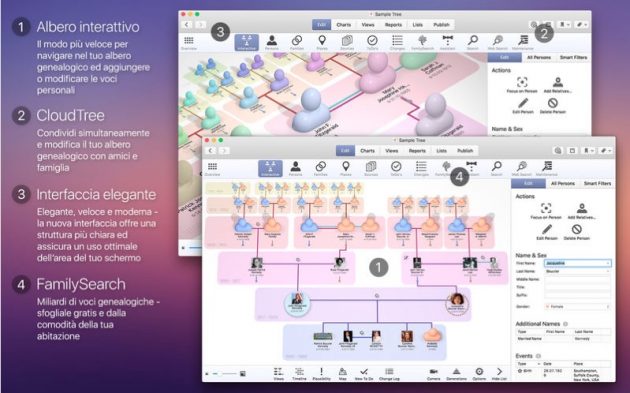Open the Timeline tool in bottom bar
630x393 pixels.
coord(299,373)
